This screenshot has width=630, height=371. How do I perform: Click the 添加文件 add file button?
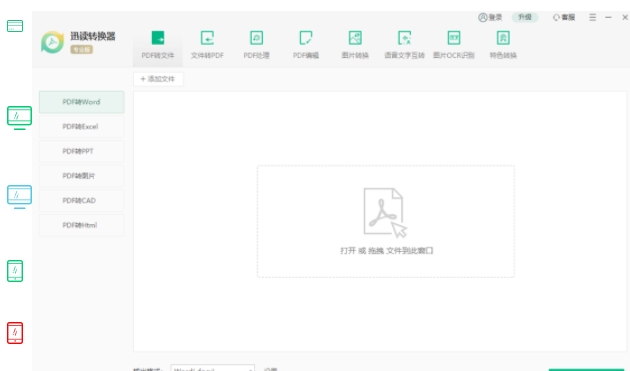tap(158, 79)
